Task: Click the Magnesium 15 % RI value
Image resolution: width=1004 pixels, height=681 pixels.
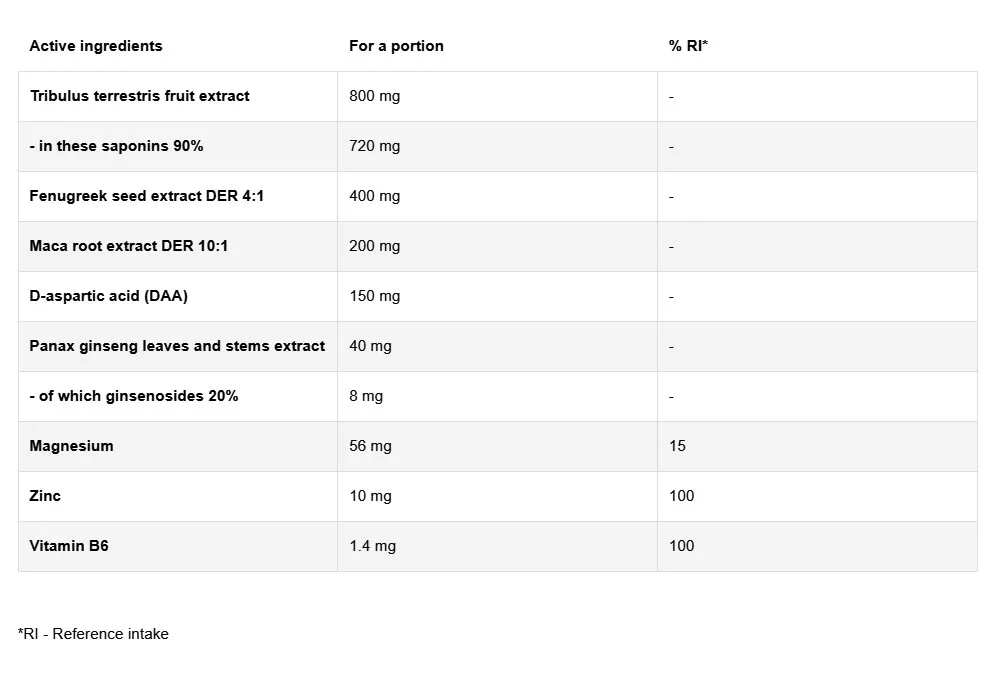Action: 678,446
